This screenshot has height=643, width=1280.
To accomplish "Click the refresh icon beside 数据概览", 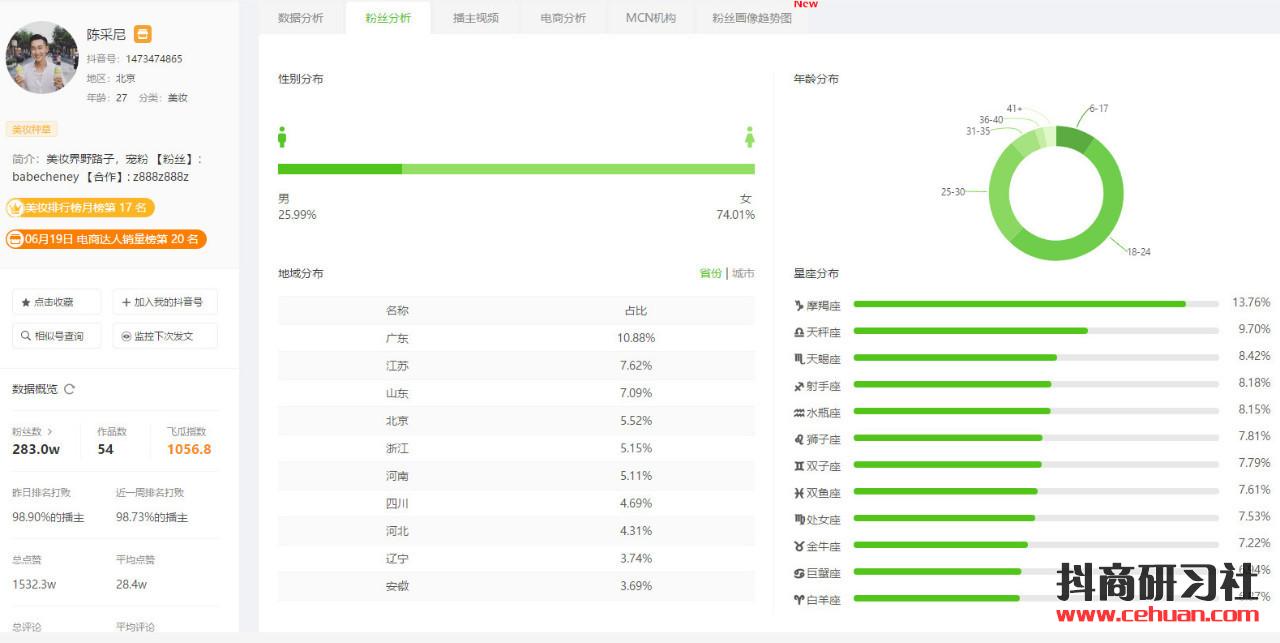I will 69,389.
